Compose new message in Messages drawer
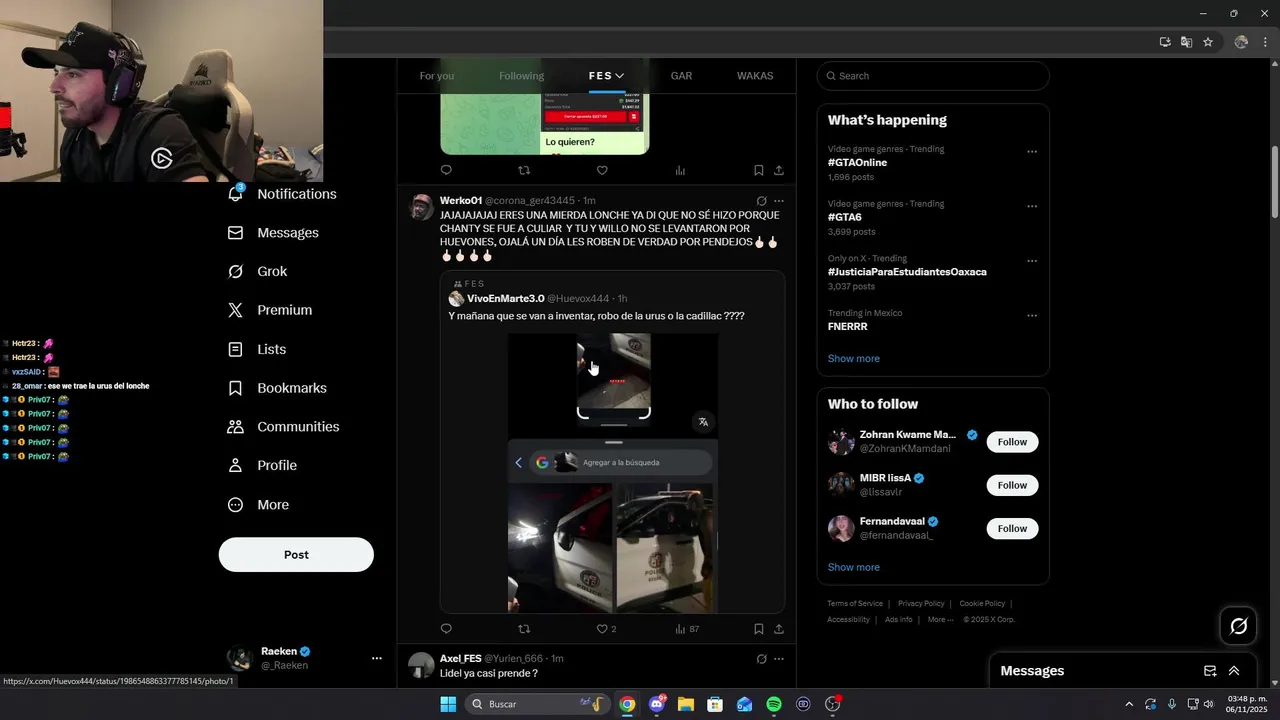 (1210, 671)
